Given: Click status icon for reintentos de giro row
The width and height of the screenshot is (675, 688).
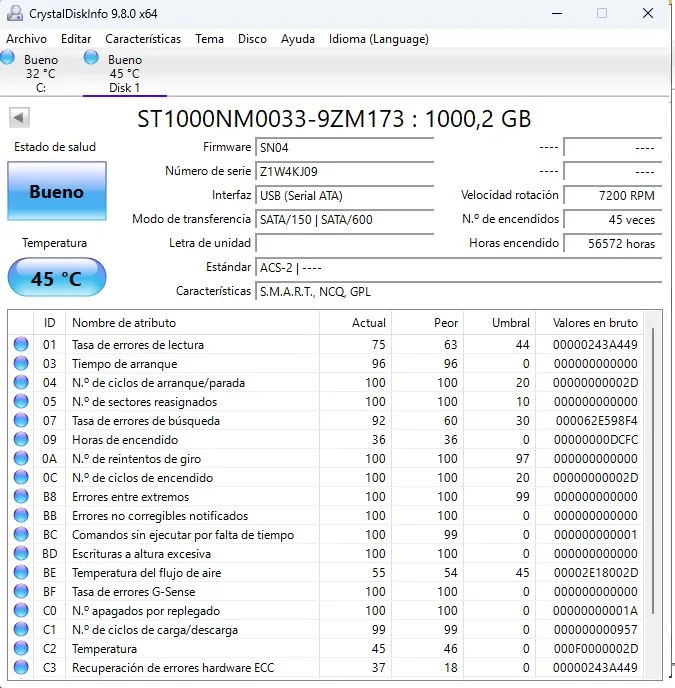Looking at the screenshot, I should (x=21, y=459).
